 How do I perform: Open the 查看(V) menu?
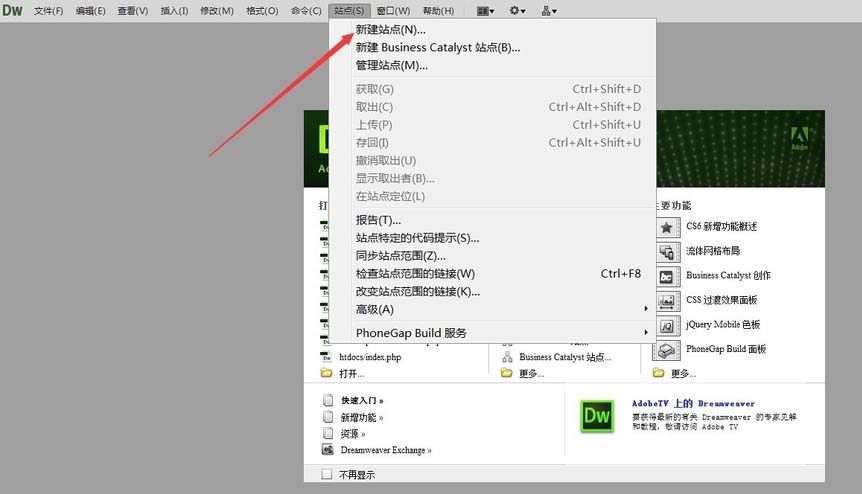tap(132, 11)
